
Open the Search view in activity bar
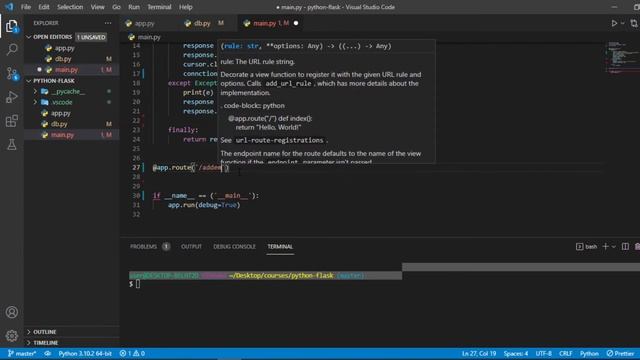coord(11,50)
